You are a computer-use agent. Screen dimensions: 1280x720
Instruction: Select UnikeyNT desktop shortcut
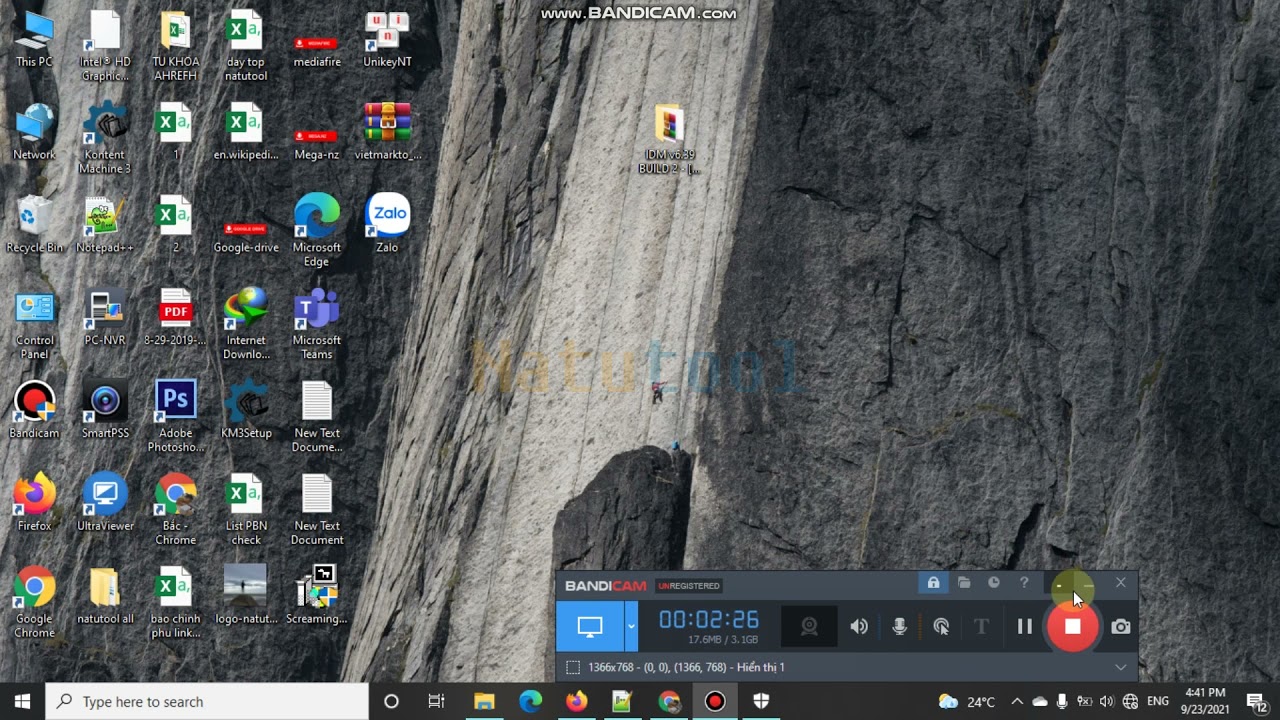(387, 40)
